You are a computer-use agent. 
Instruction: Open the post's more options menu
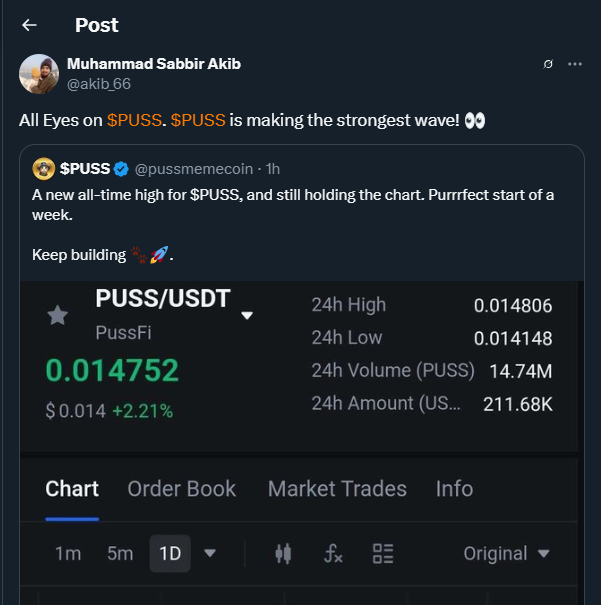tap(575, 64)
